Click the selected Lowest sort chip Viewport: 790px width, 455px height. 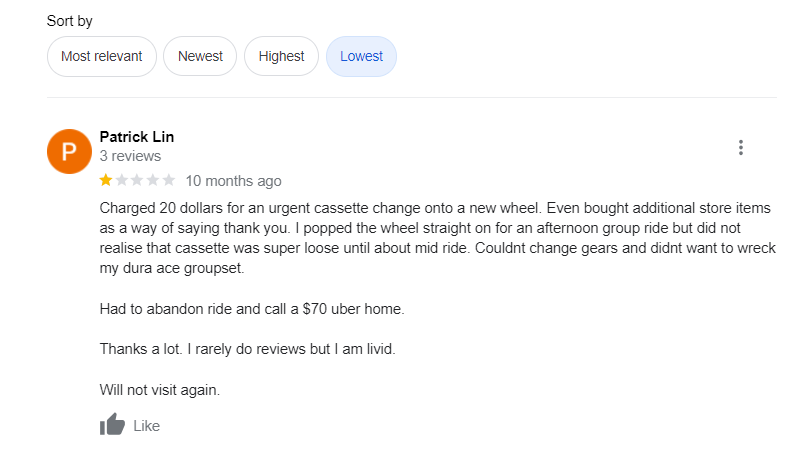click(361, 56)
